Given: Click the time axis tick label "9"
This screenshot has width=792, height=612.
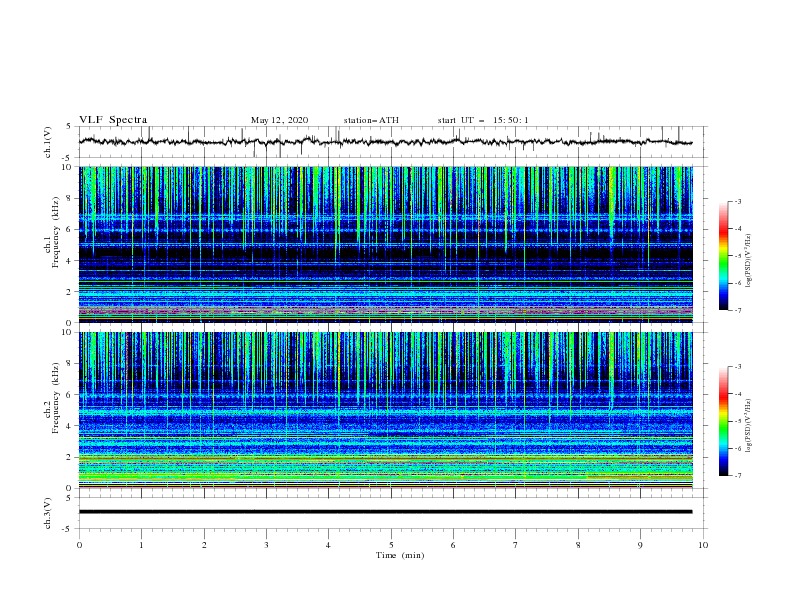Looking at the screenshot, I should [640, 545].
